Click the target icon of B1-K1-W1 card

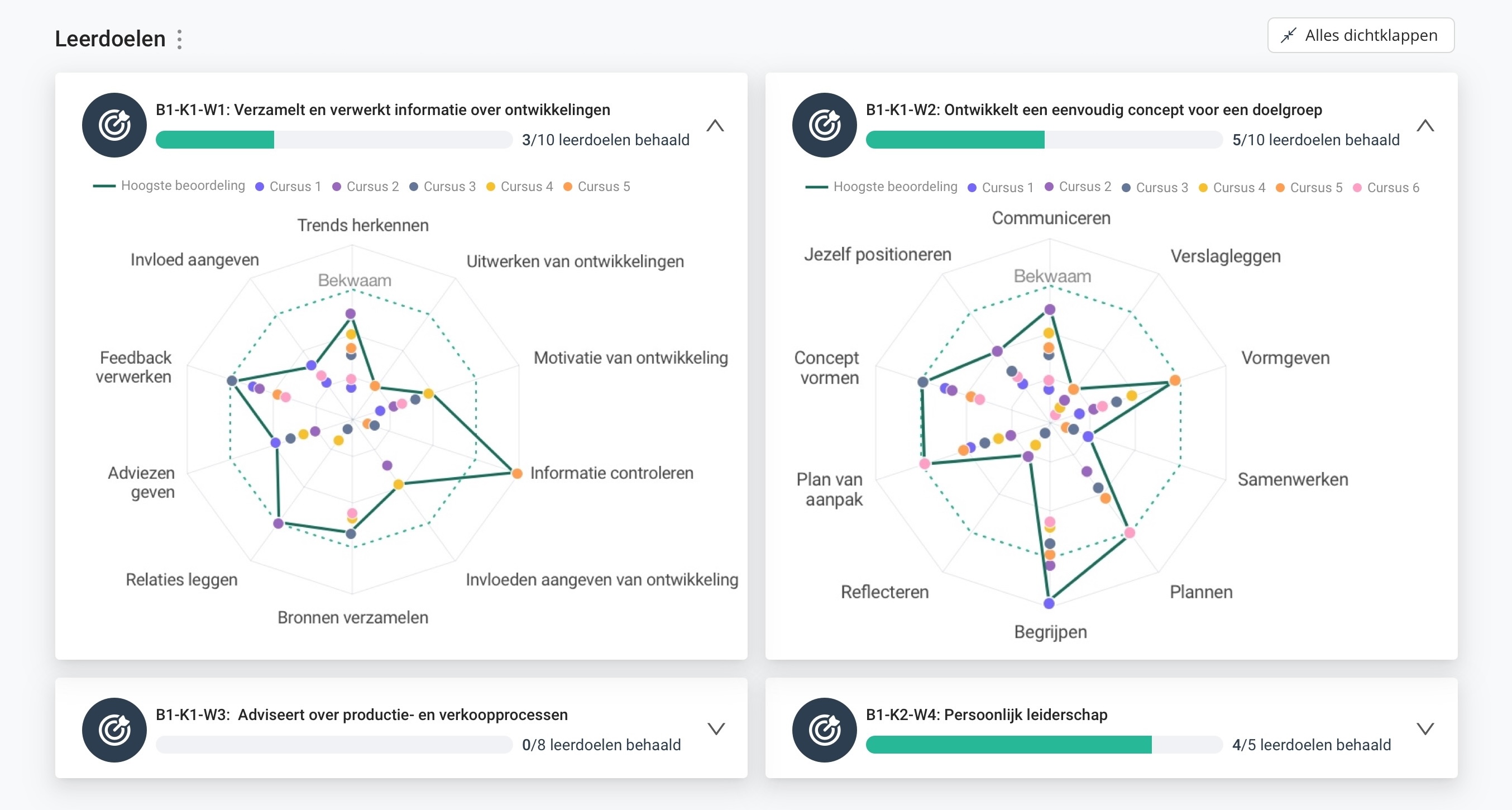click(114, 125)
